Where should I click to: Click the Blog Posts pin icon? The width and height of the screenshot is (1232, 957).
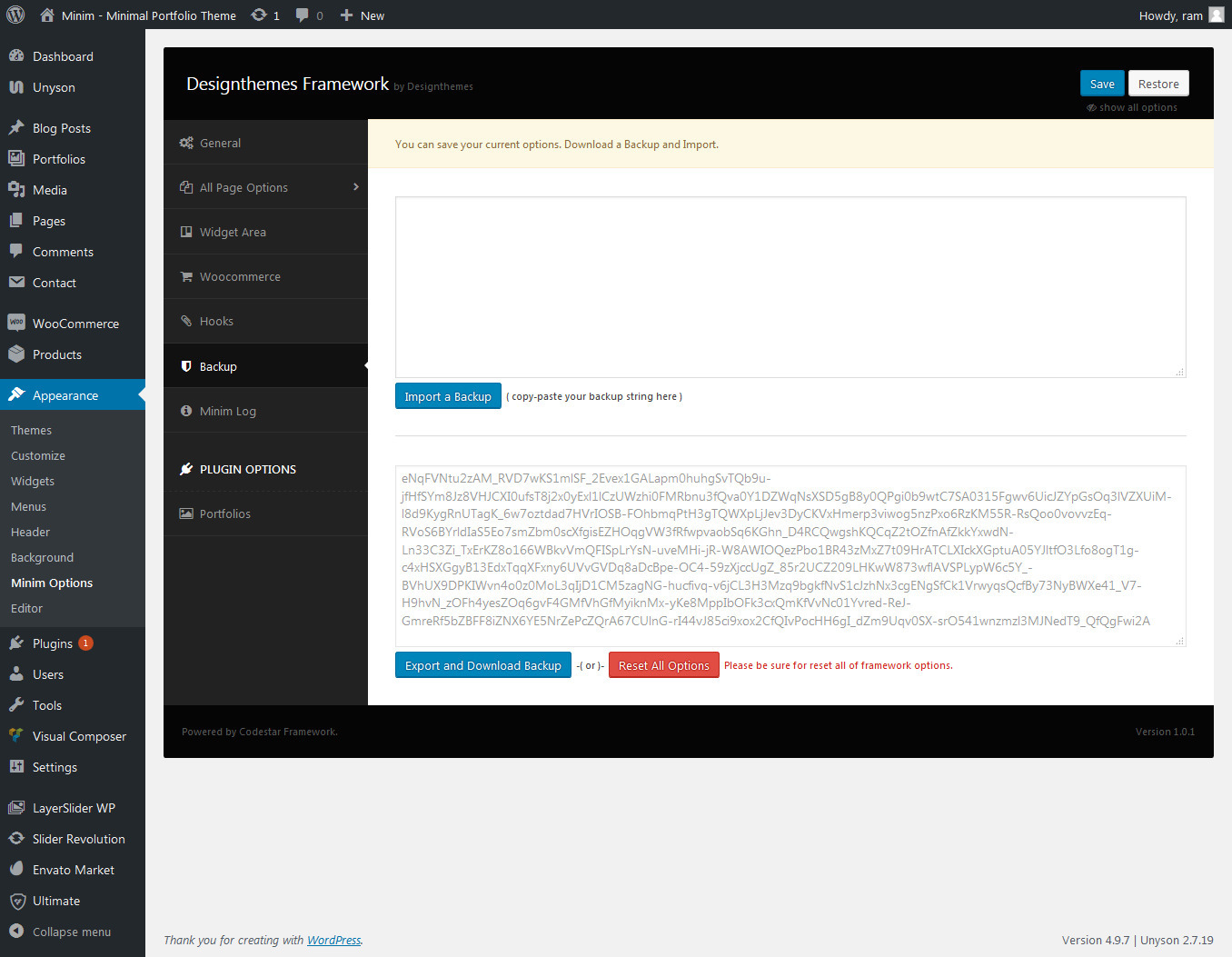click(16, 127)
